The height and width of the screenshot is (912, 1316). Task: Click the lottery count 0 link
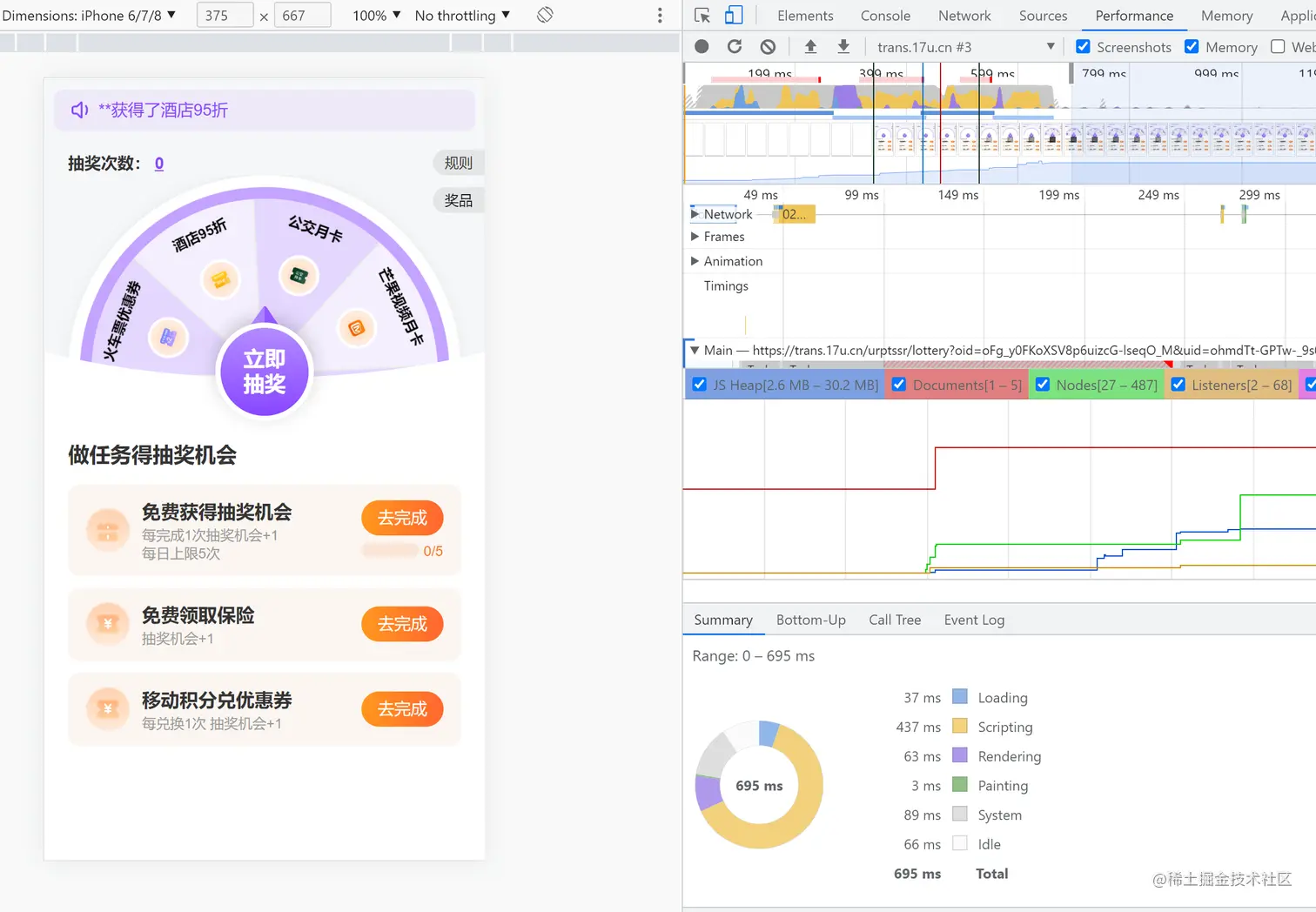click(x=159, y=164)
